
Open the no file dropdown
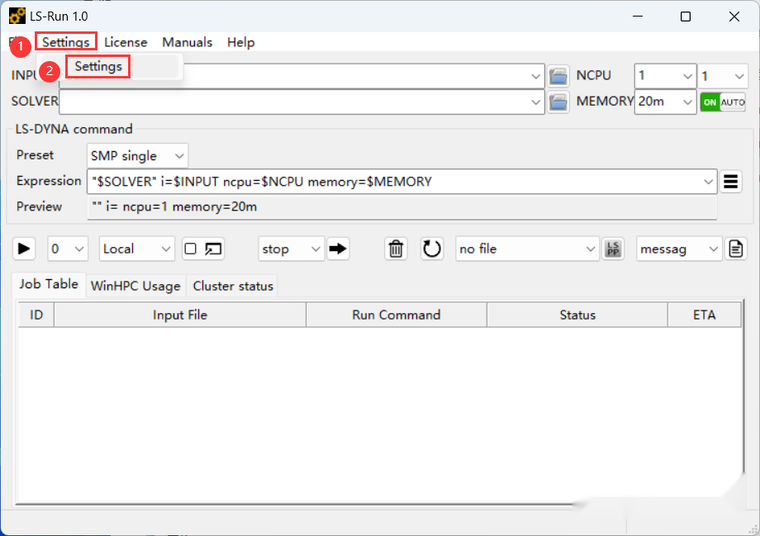(527, 249)
